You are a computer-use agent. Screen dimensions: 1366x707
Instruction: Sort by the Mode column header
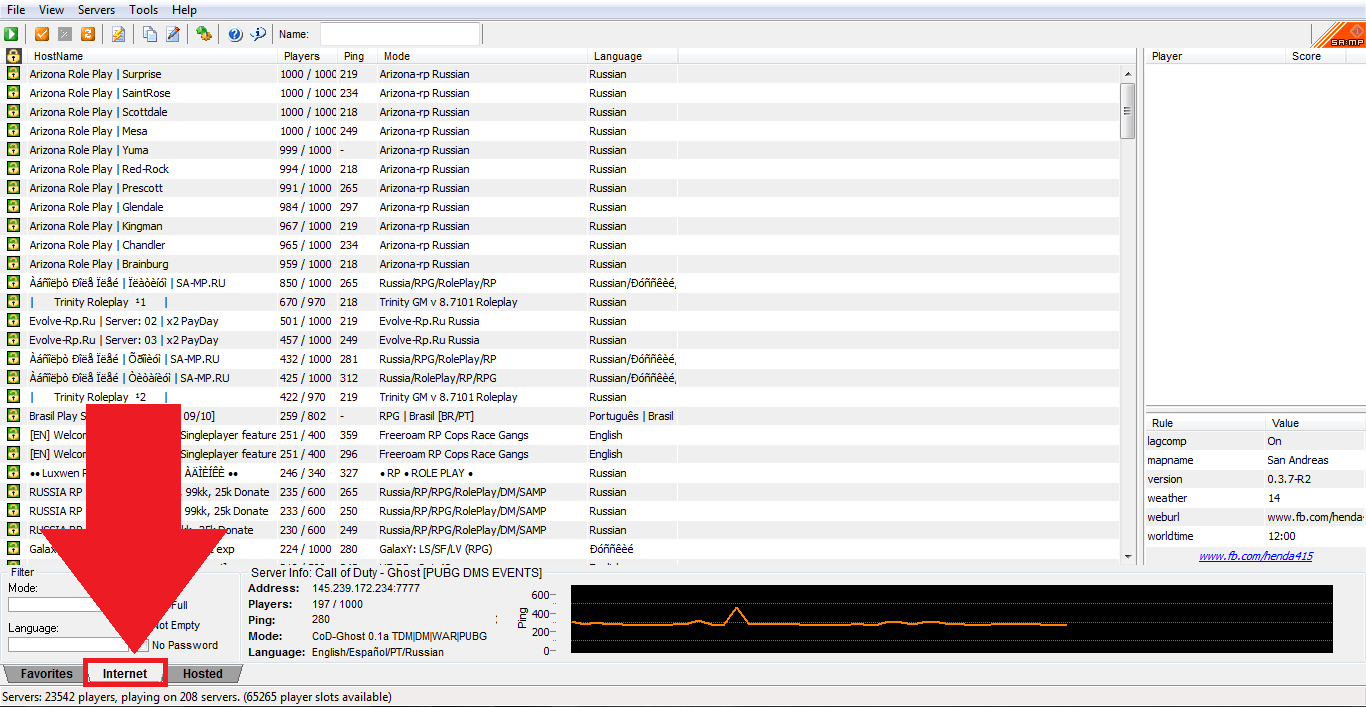pos(482,56)
